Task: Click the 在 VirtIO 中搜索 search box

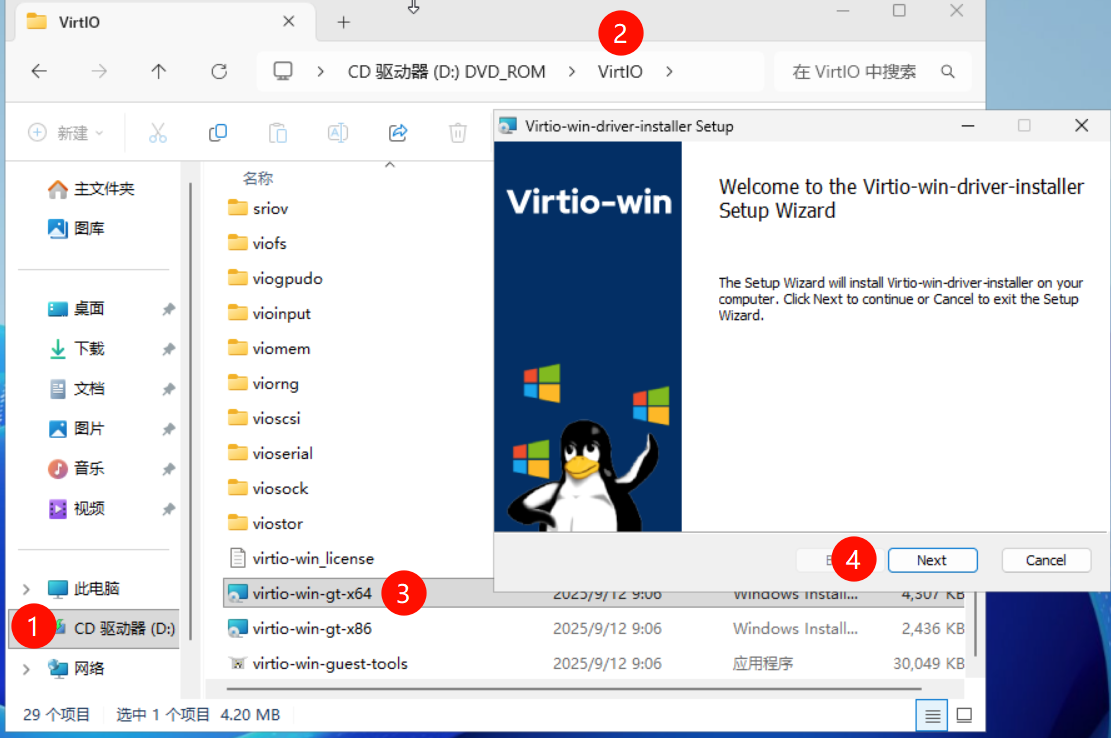Action: (x=870, y=71)
